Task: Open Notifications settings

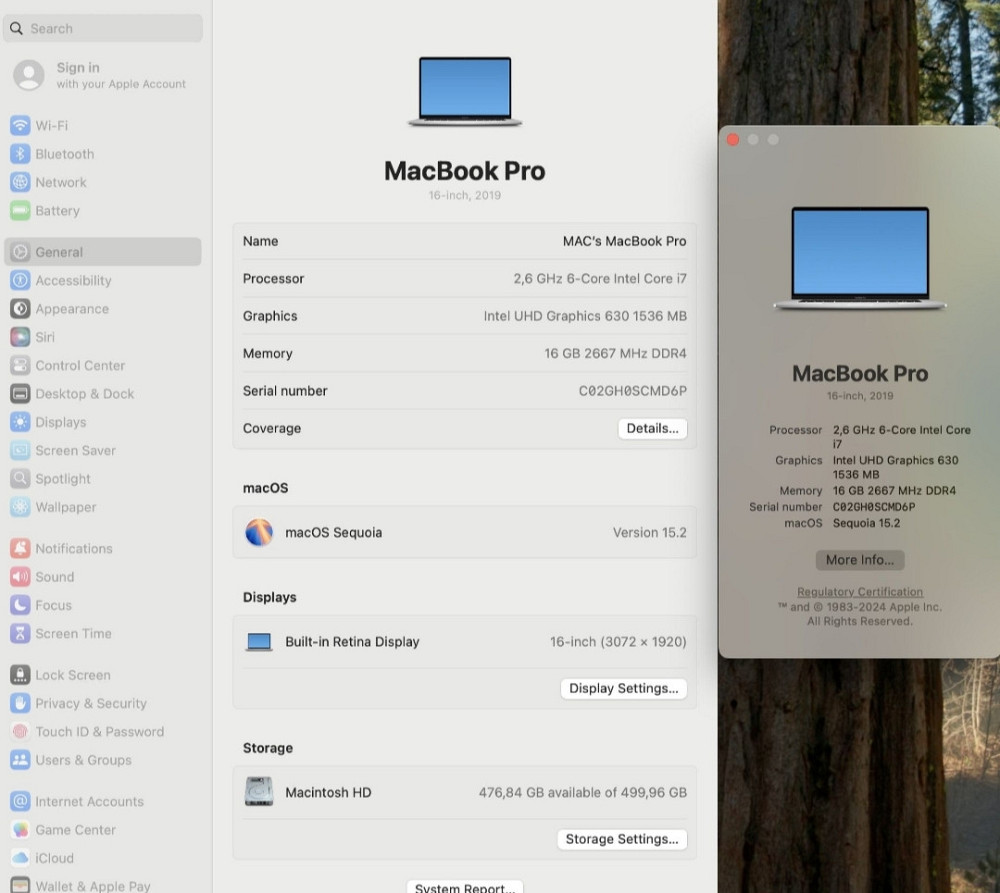Action: pos(75,548)
